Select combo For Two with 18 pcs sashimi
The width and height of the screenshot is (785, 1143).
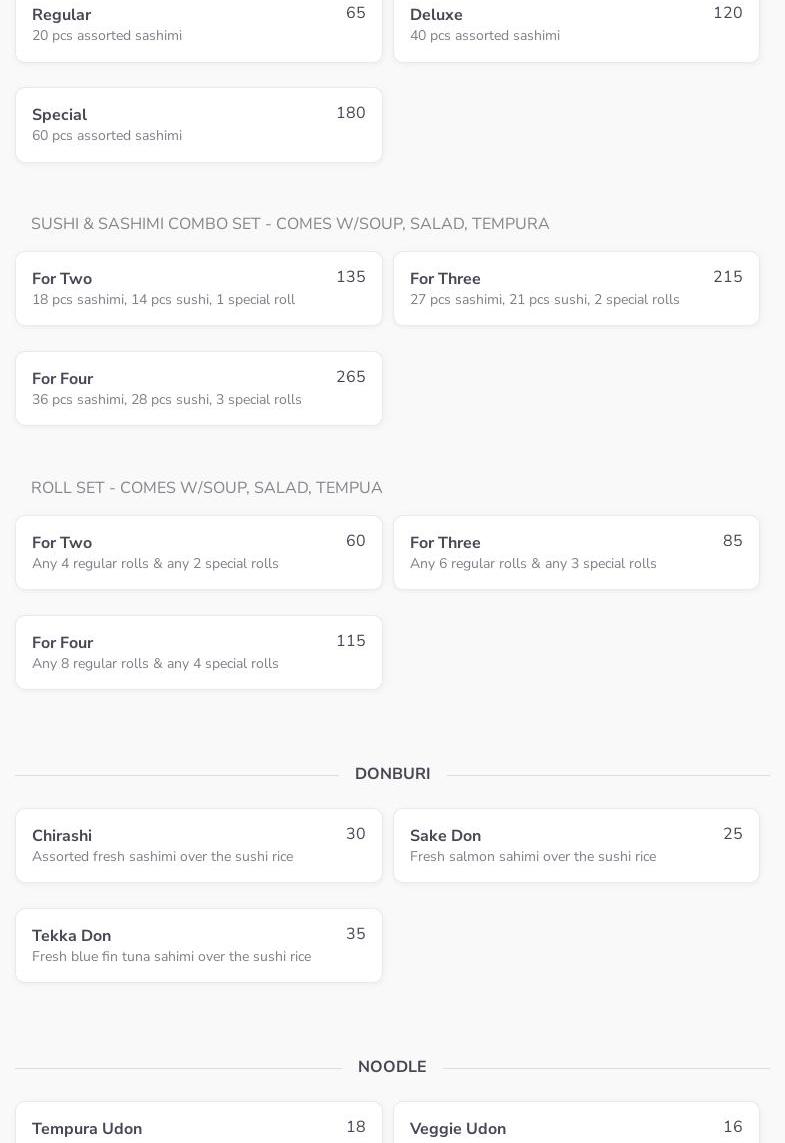[x=198, y=289]
